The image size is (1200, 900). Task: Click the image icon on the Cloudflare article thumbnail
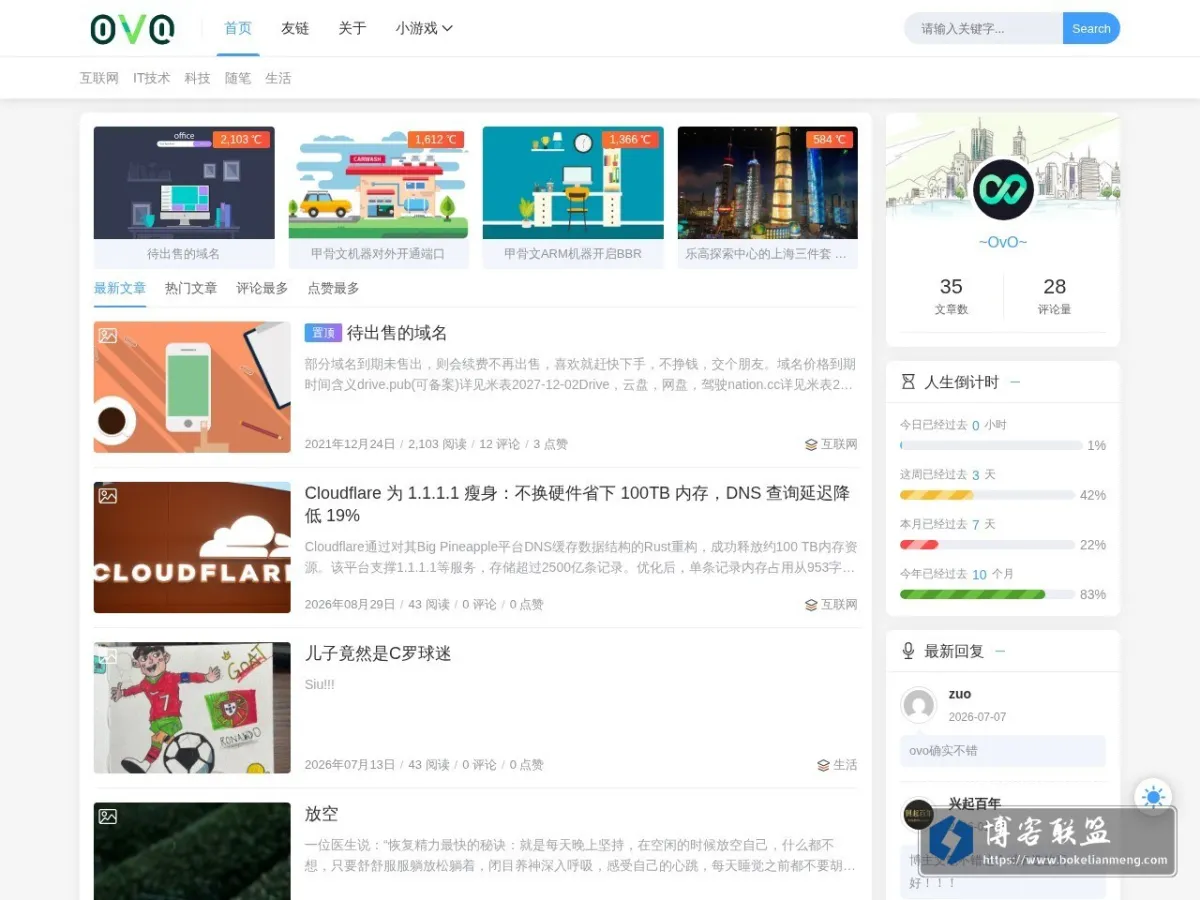tap(108, 496)
